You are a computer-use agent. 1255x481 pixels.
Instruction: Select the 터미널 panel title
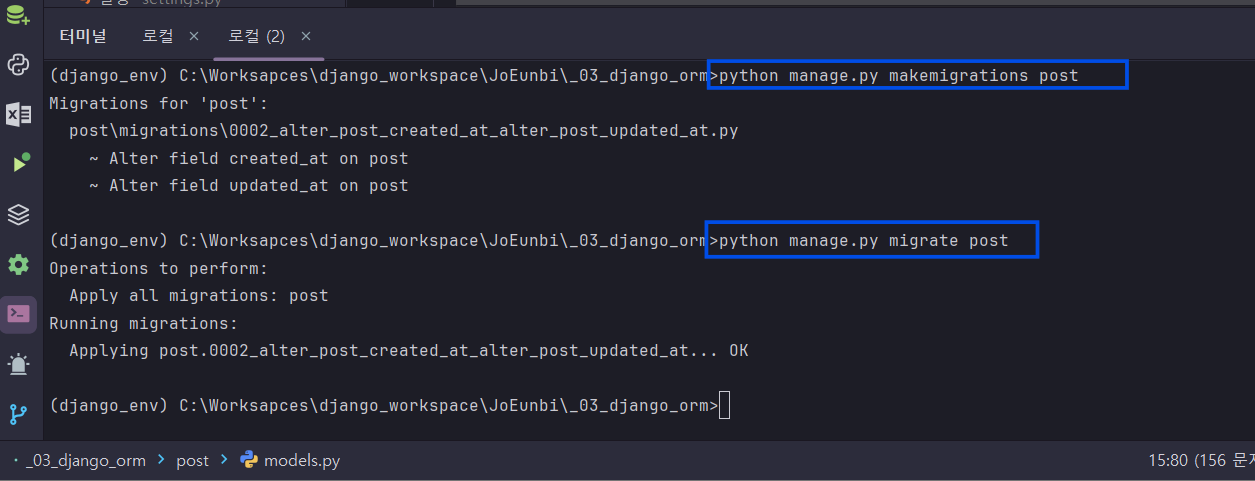click(x=82, y=36)
